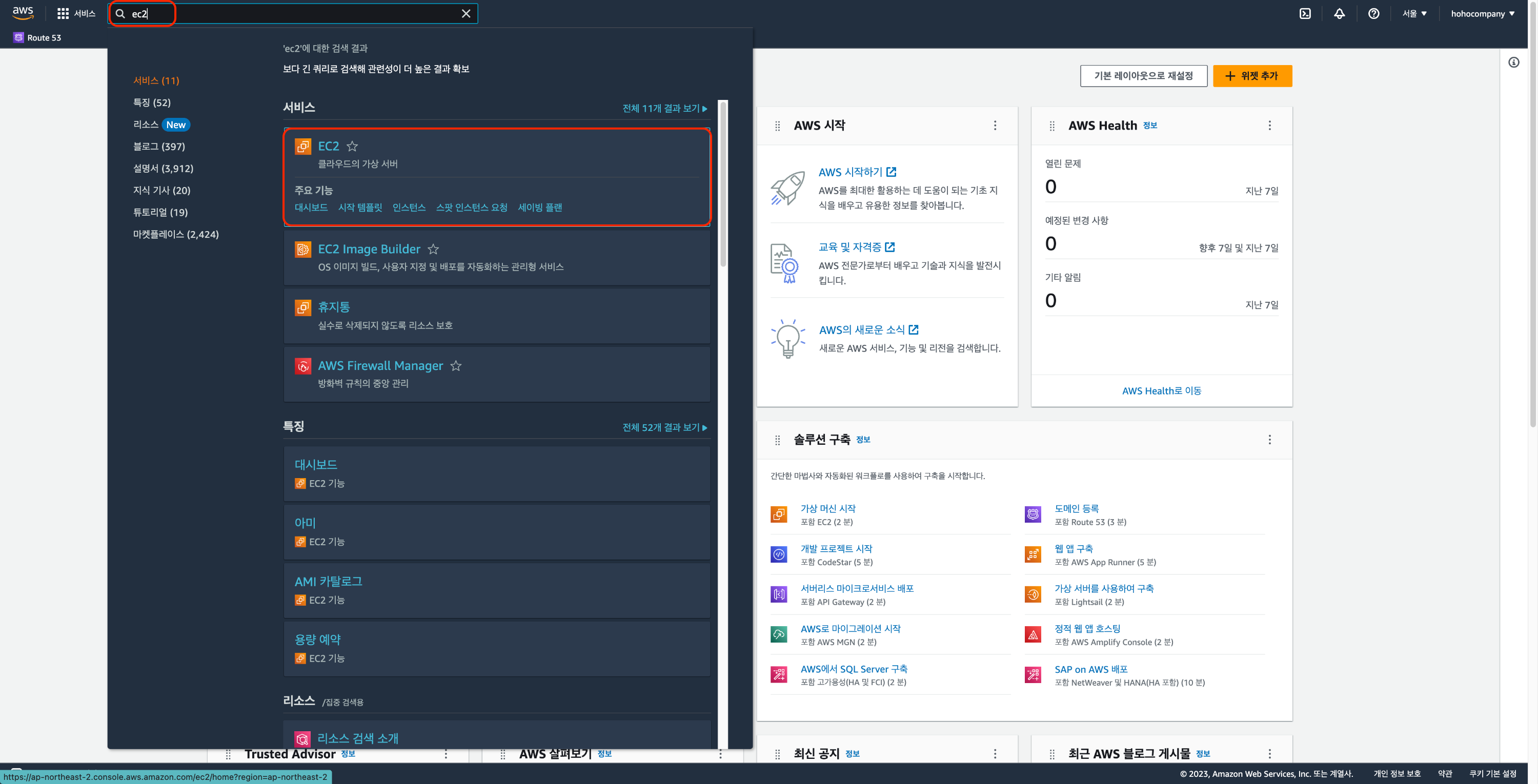1538x784 pixels.
Task: Select the 블로그 (397) results category
Action: pos(159,146)
